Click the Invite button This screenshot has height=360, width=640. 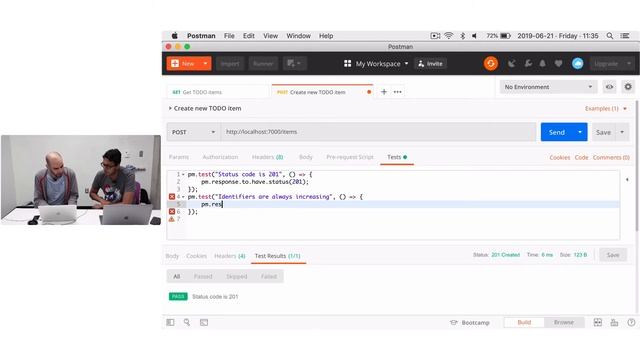coord(431,64)
